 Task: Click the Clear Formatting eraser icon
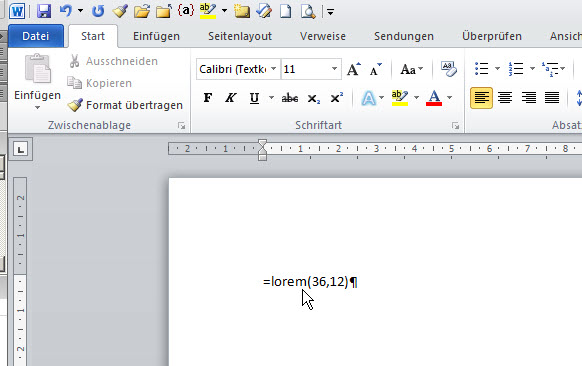pyautogui.click(x=448, y=69)
